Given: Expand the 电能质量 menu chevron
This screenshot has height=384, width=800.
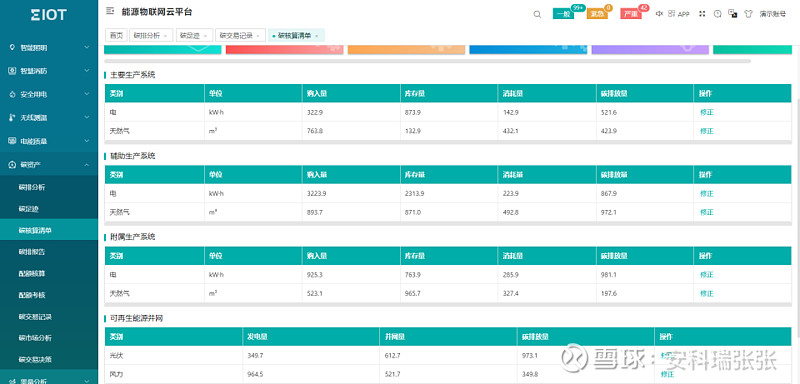Looking at the screenshot, I should [x=87, y=141].
